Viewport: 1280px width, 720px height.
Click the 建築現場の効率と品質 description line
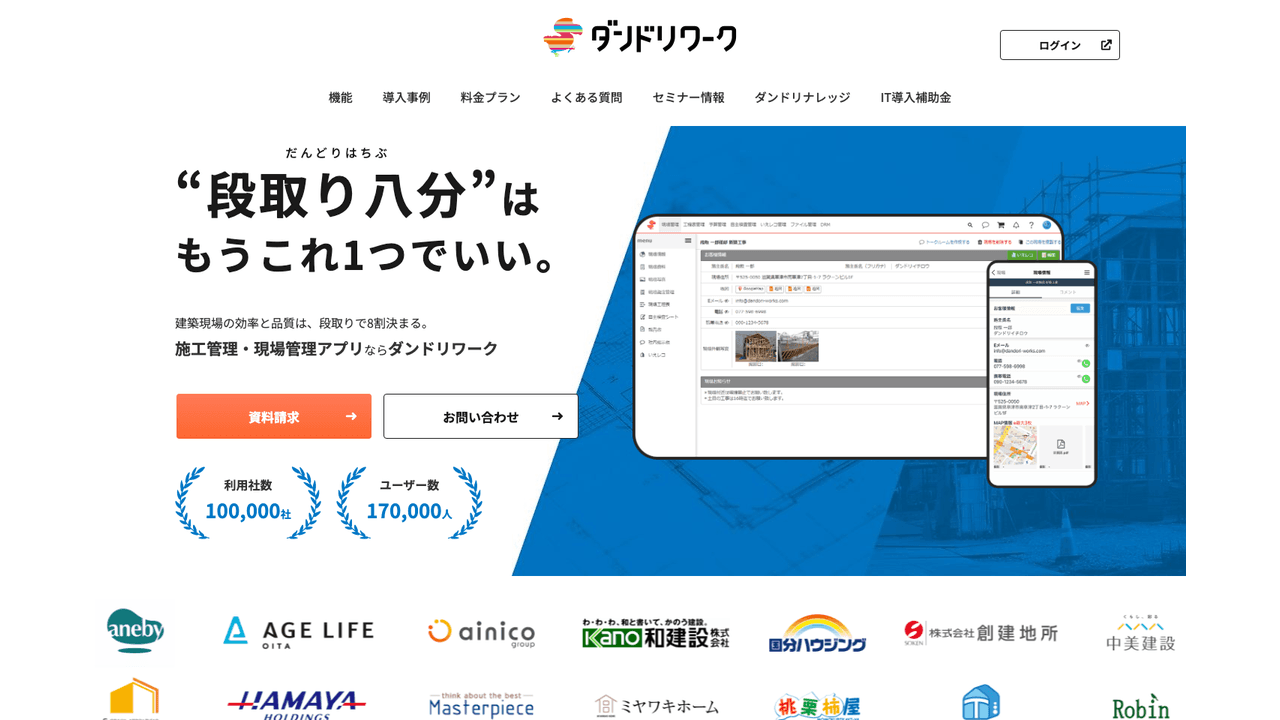point(303,323)
